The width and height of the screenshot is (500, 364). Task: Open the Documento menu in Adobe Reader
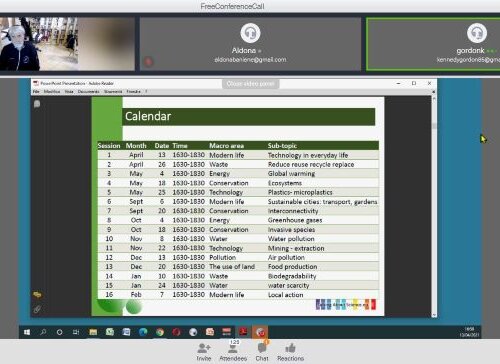tap(88, 91)
